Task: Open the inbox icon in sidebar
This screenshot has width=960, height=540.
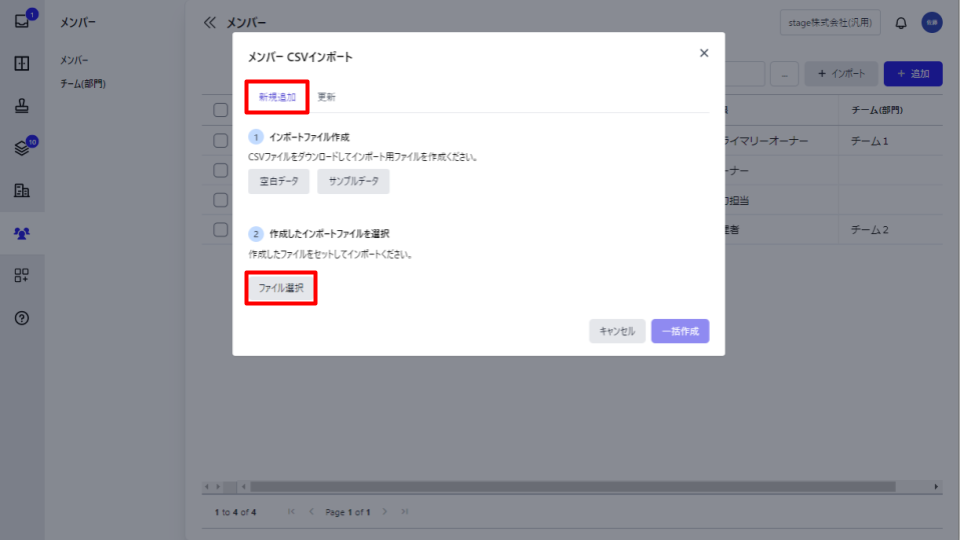Action: pyautogui.click(x=22, y=21)
